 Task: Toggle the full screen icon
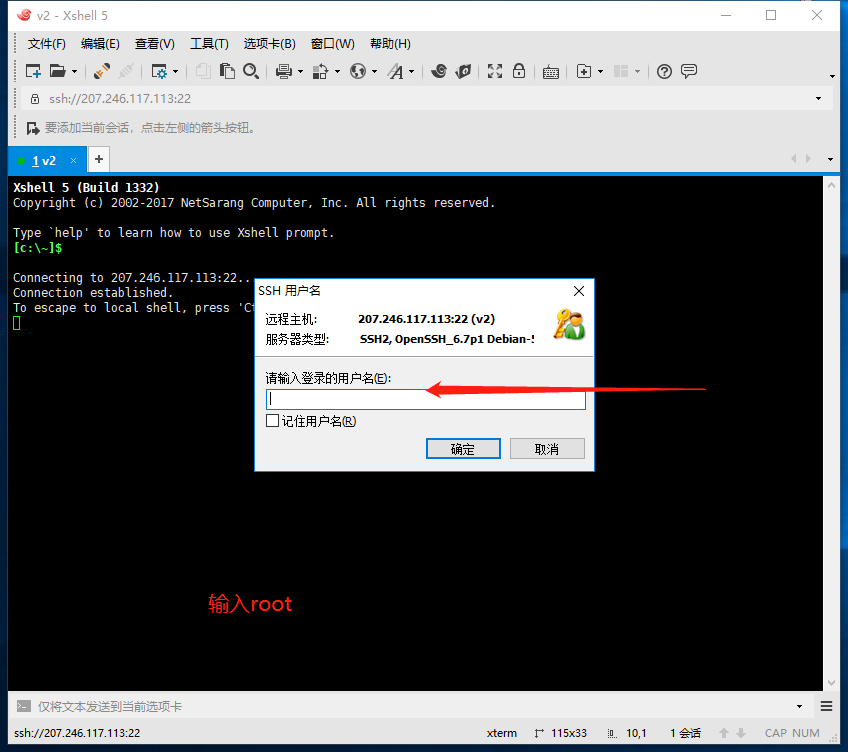coord(495,71)
